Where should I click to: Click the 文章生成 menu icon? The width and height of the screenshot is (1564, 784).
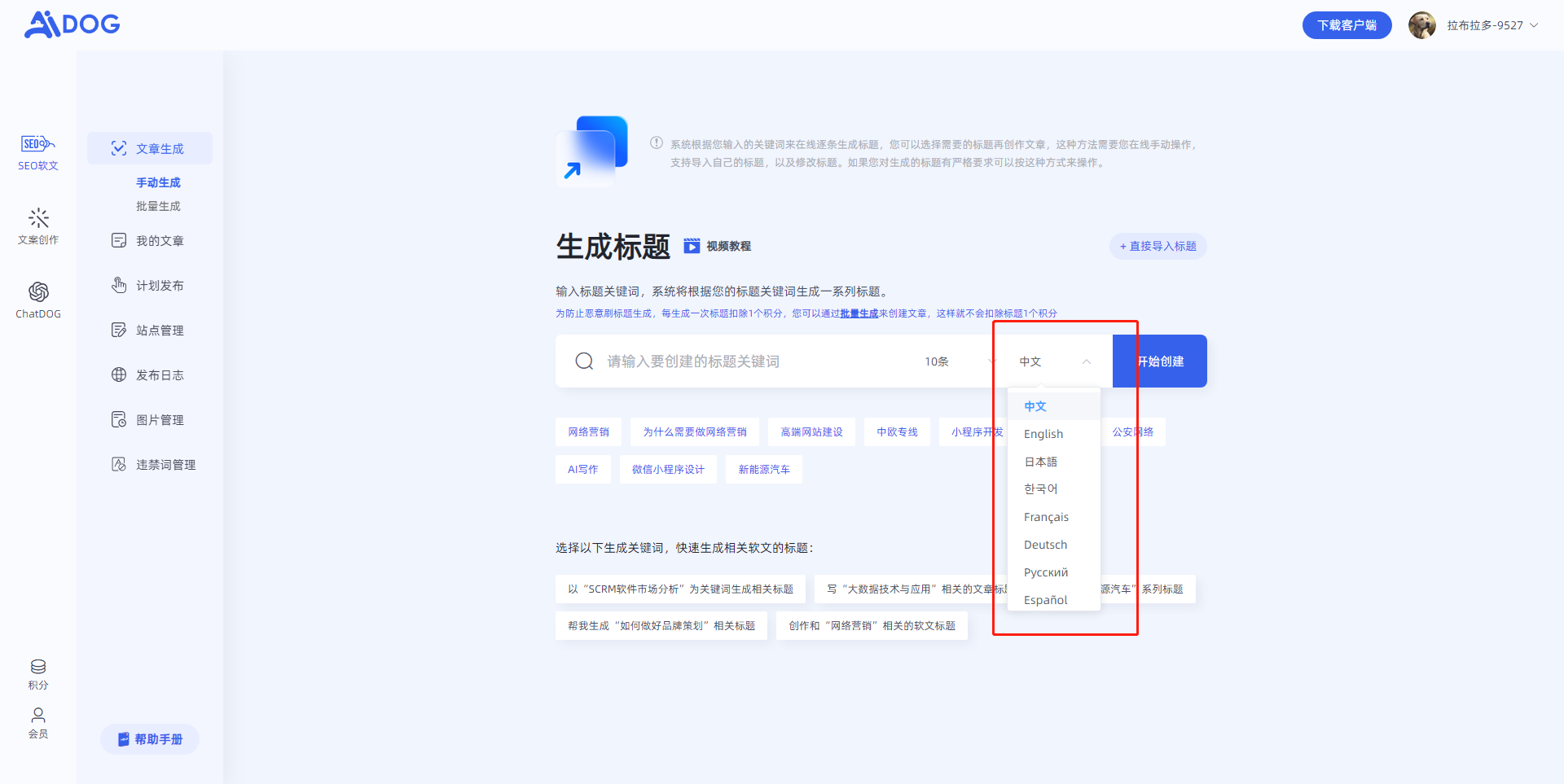point(119,148)
